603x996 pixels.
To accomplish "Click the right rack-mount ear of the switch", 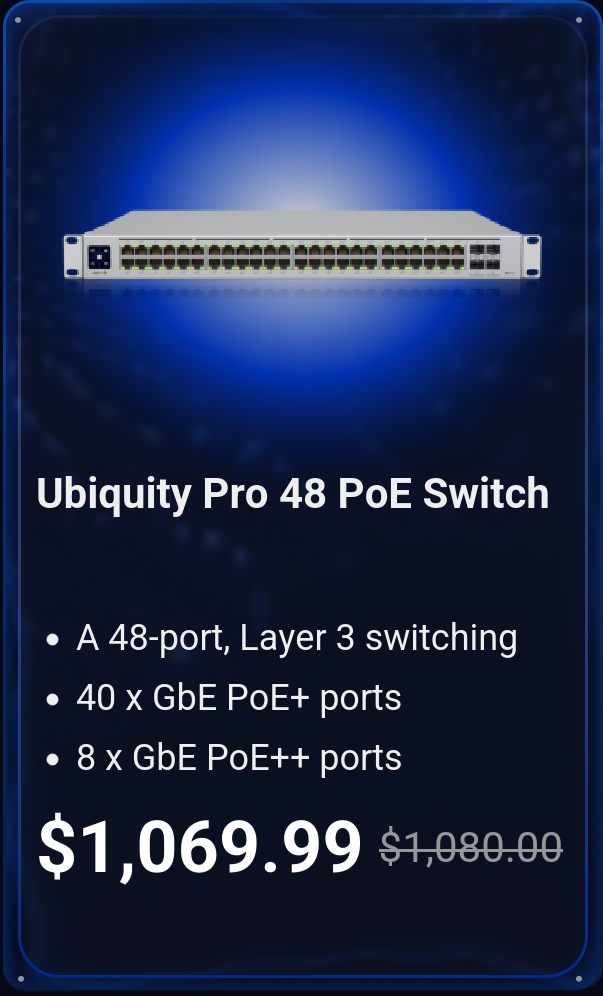I will coord(532,257).
